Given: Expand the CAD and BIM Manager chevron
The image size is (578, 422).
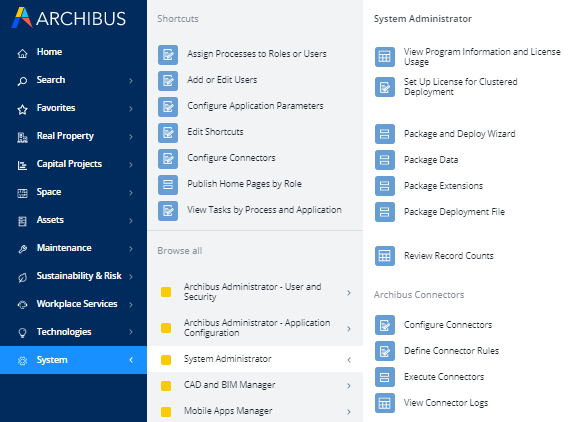Looking at the screenshot, I should click(x=349, y=386).
